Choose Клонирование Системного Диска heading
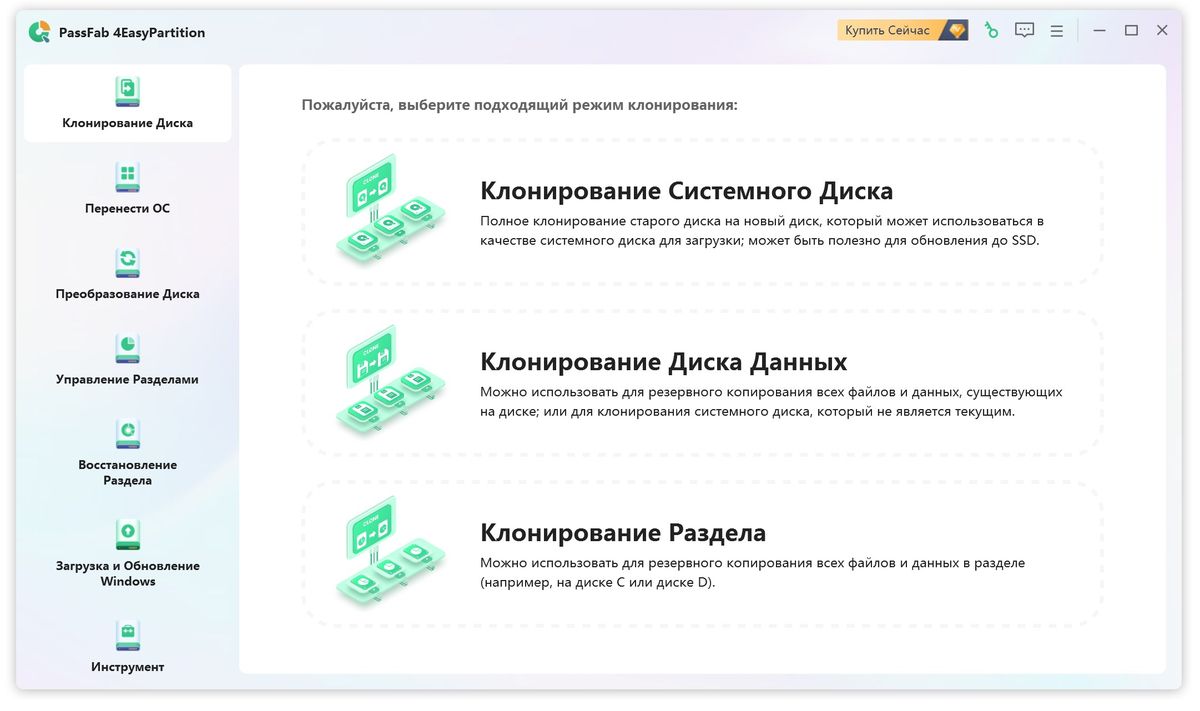 click(687, 191)
